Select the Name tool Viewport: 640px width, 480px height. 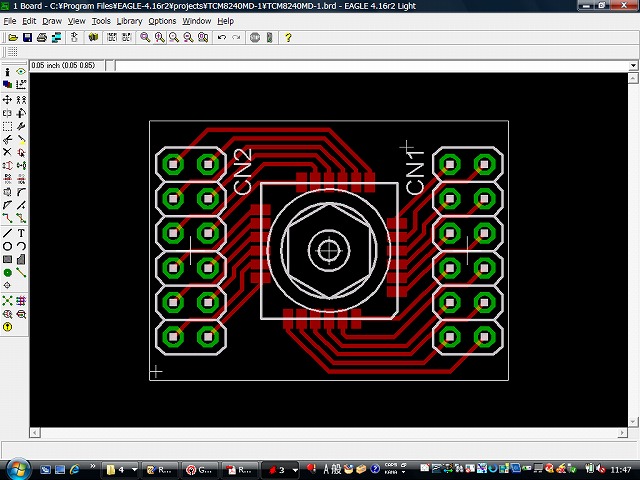[x=7, y=179]
